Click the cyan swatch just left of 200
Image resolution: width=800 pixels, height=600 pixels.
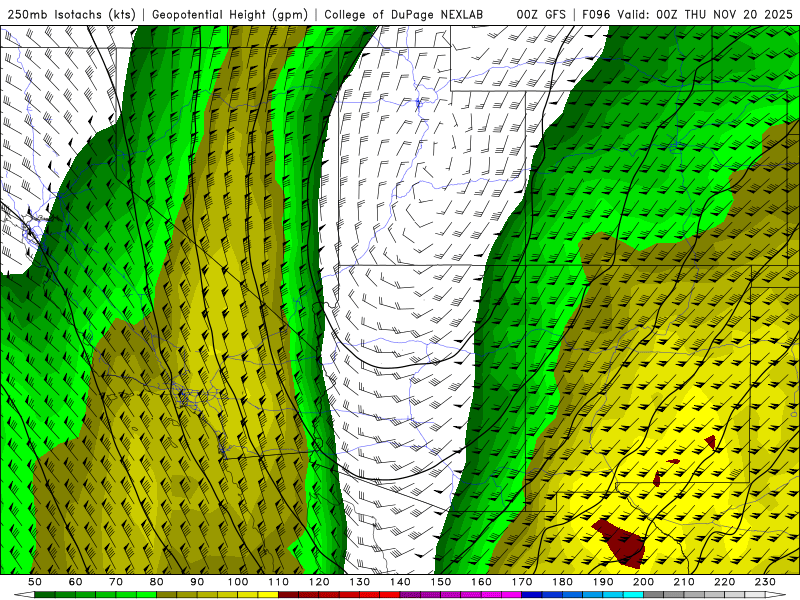click(x=633, y=595)
